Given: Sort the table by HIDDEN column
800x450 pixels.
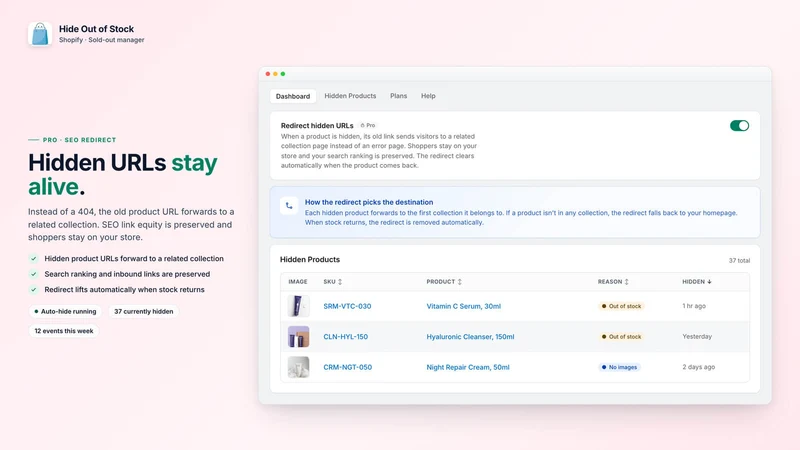Looking at the screenshot, I should click(697, 282).
